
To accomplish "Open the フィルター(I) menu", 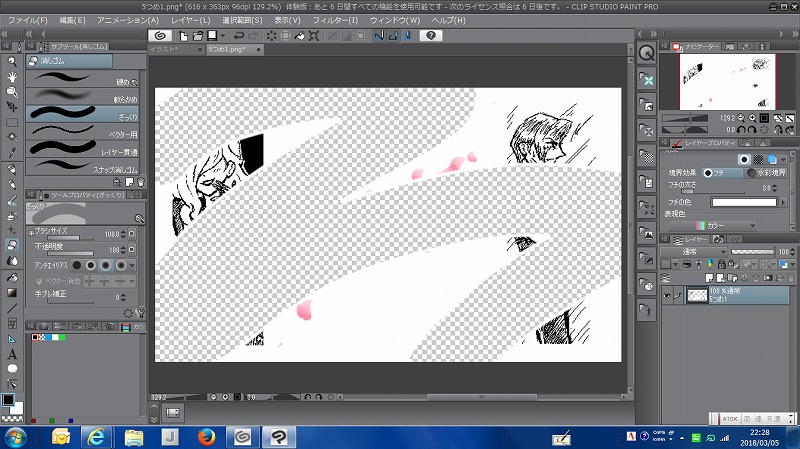I will coord(335,20).
